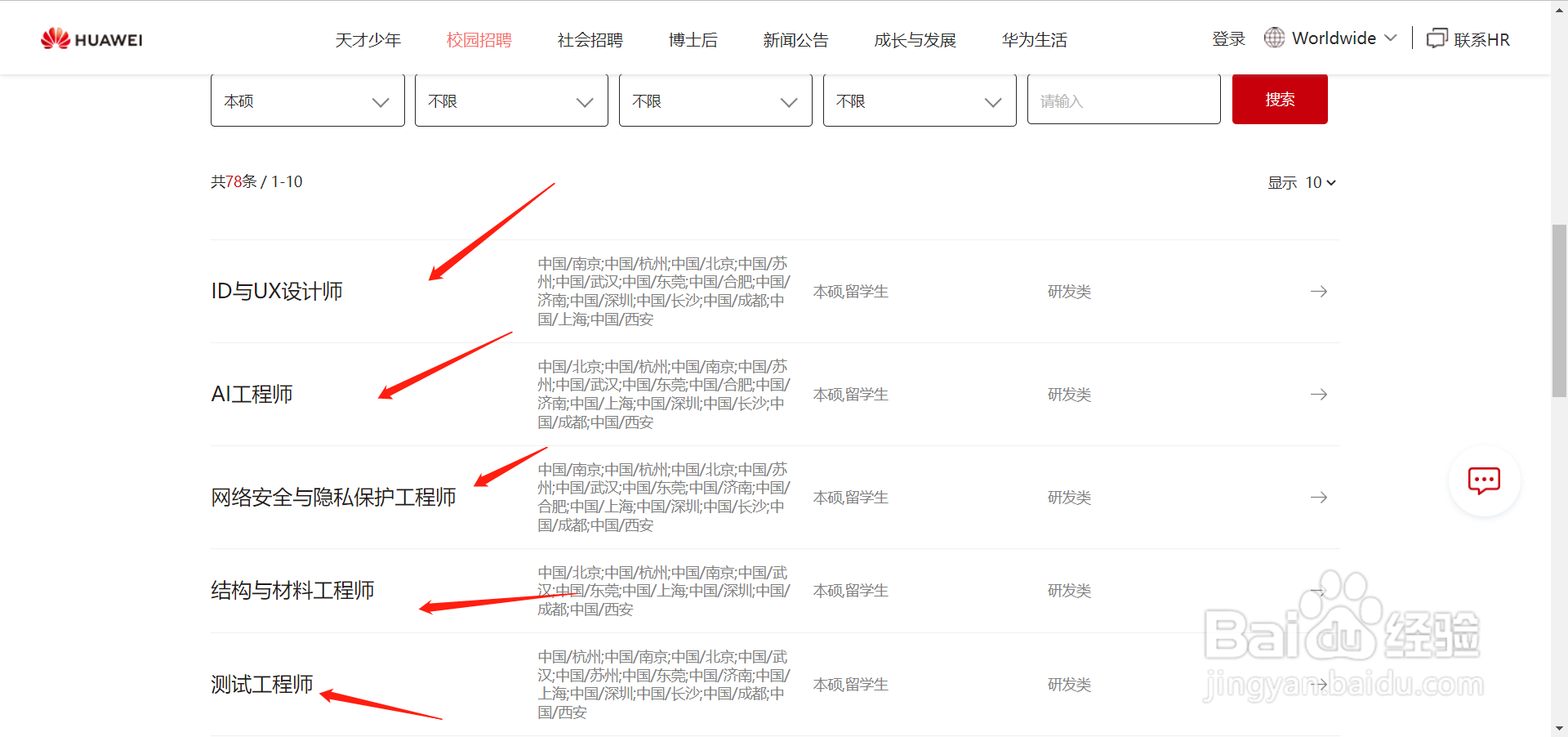Image resolution: width=1568 pixels, height=737 pixels.
Task: Click the location list for 测试工程师
Action: point(663,684)
